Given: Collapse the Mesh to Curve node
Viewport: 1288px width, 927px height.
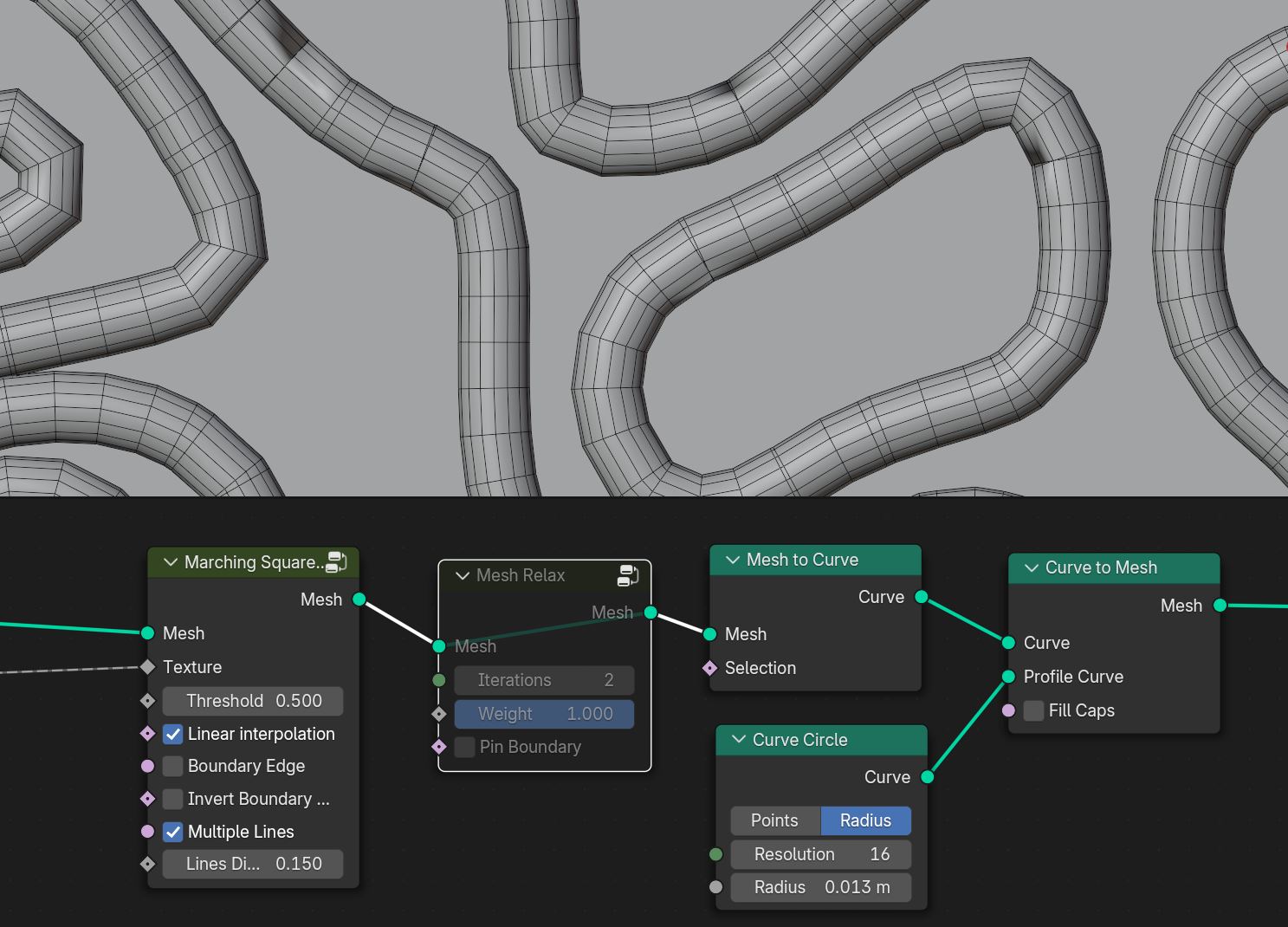Looking at the screenshot, I should pos(733,560).
